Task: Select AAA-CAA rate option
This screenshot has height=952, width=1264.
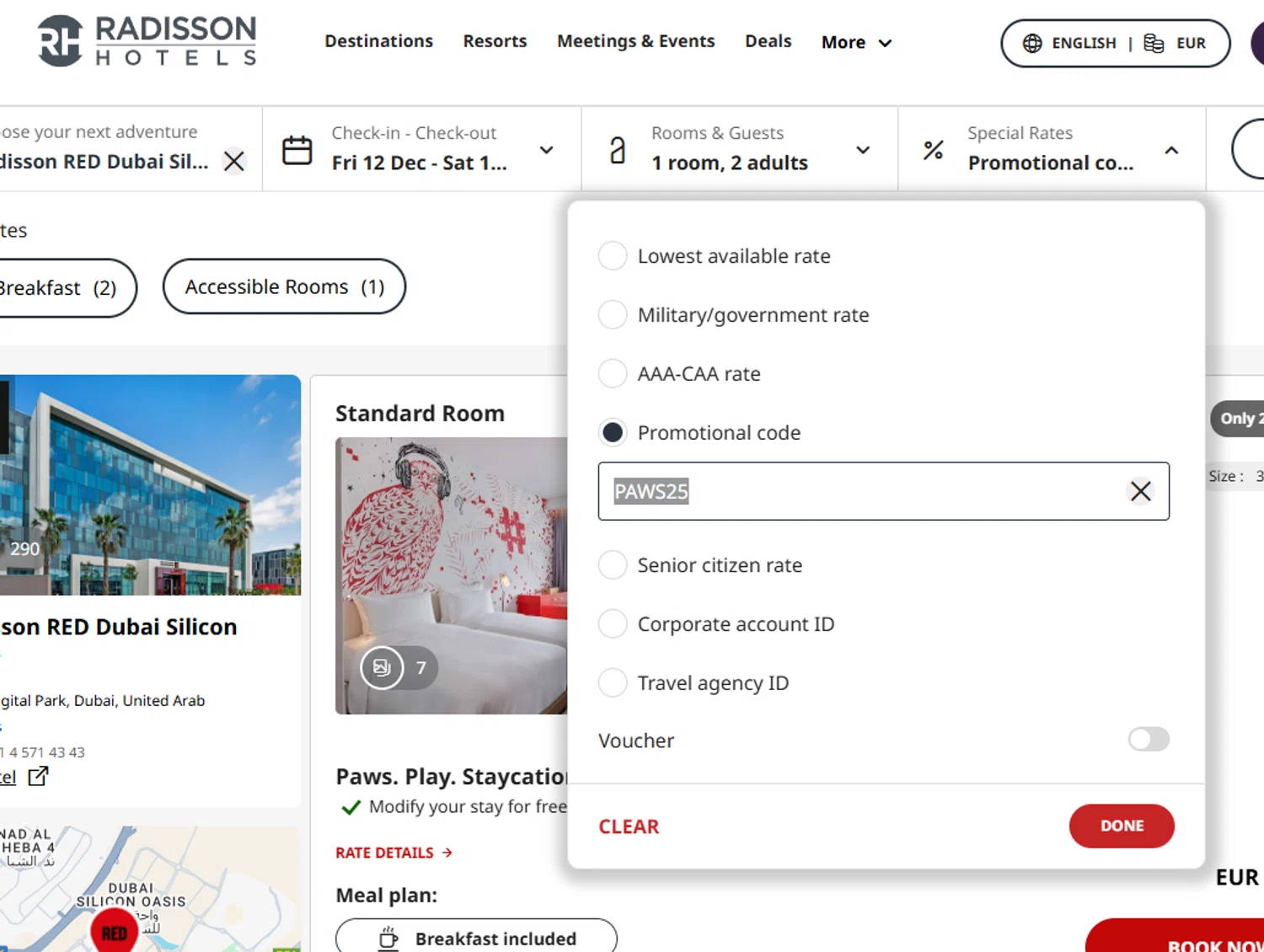Action: pos(613,373)
